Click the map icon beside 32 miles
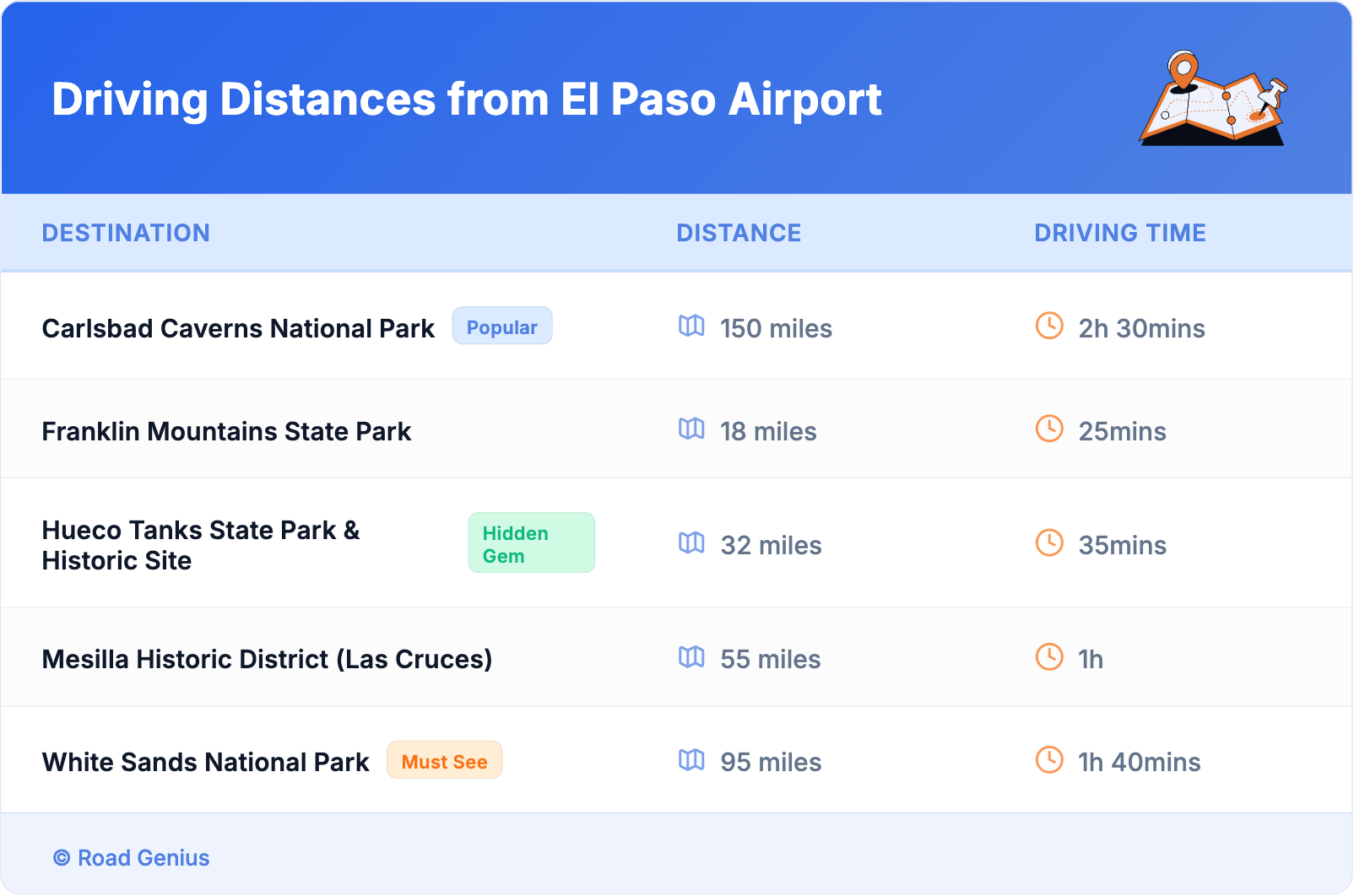1354x896 pixels. click(x=691, y=542)
